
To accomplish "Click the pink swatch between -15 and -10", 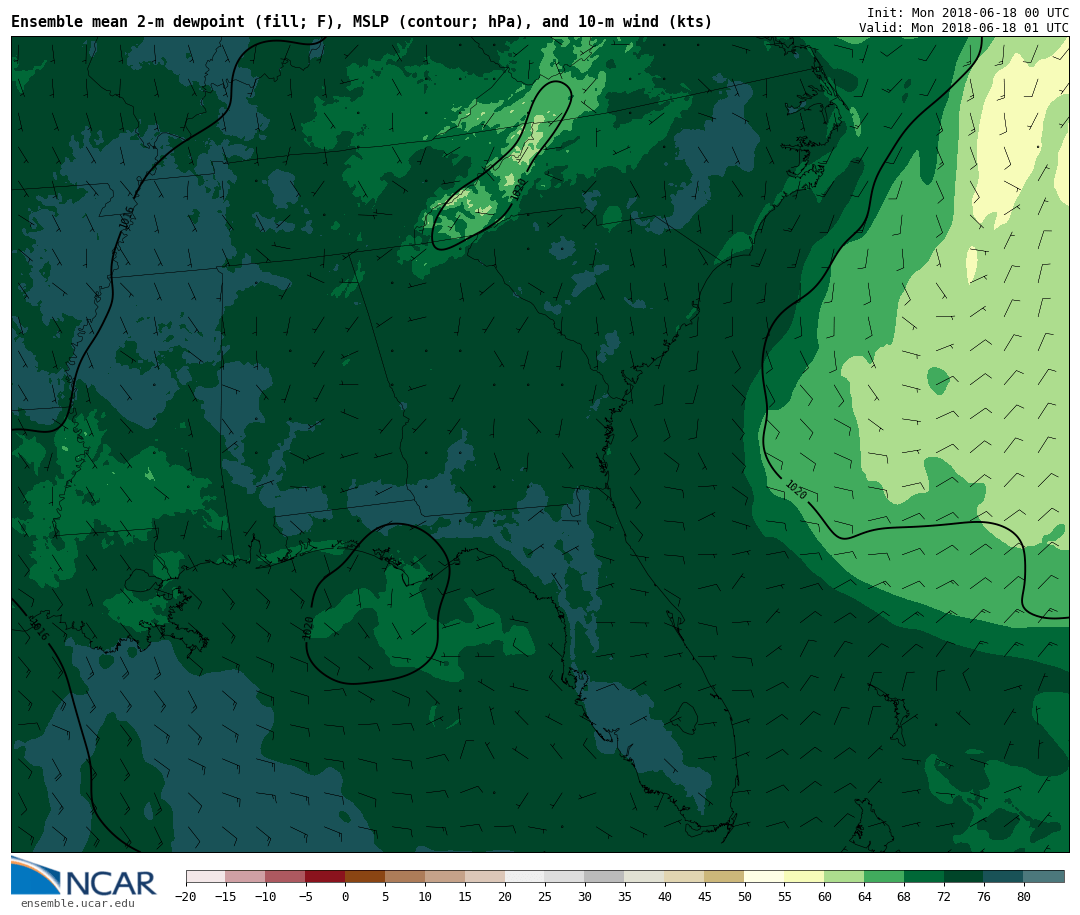I will pos(245,877).
